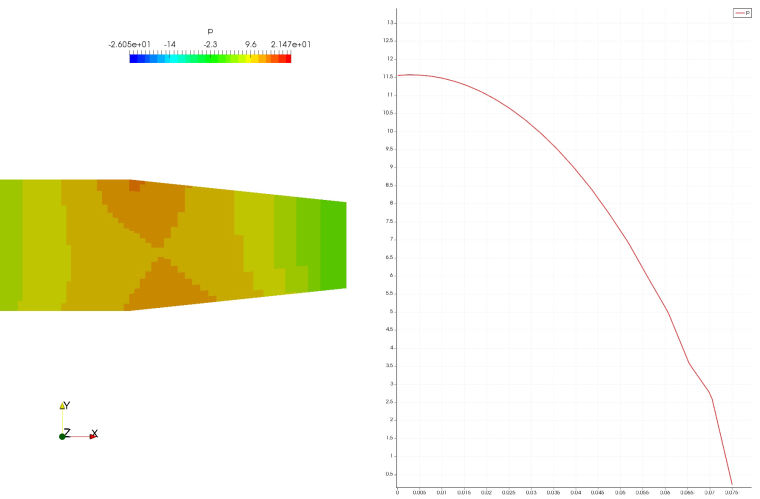Image resolution: width=760 pixels, height=499 pixels.
Task: Click the 2.147e+01 maximum legend label
Action: coord(290,44)
